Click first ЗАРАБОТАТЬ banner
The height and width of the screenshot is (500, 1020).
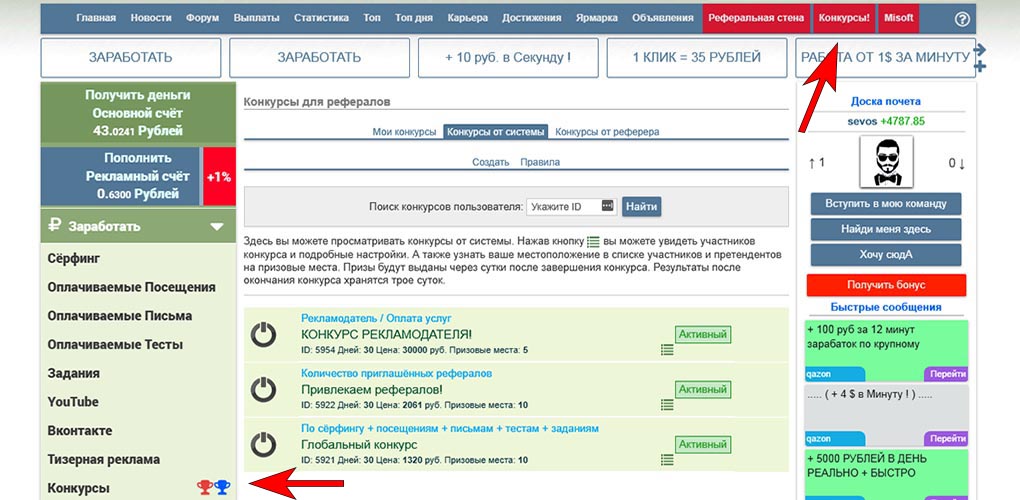coord(131,57)
